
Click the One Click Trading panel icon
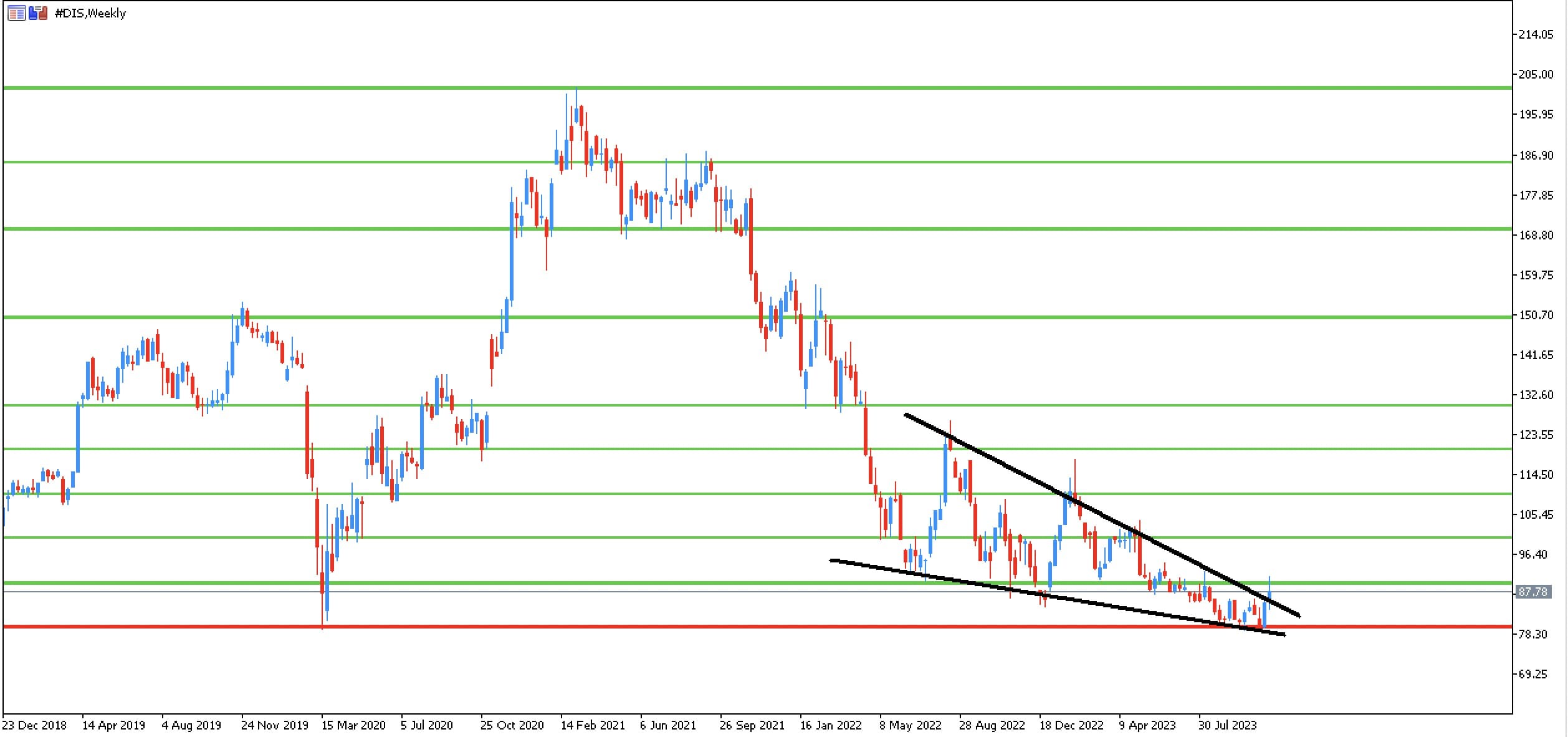[38, 13]
